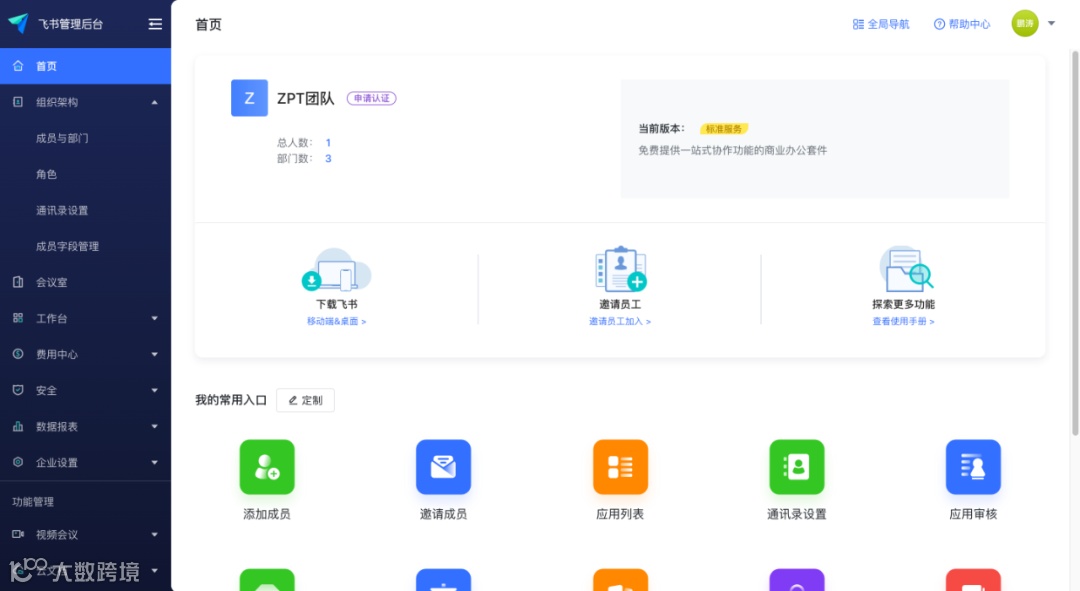Image resolution: width=1080 pixels, height=591 pixels.
Task: Click the department count 3
Action: click(328, 158)
